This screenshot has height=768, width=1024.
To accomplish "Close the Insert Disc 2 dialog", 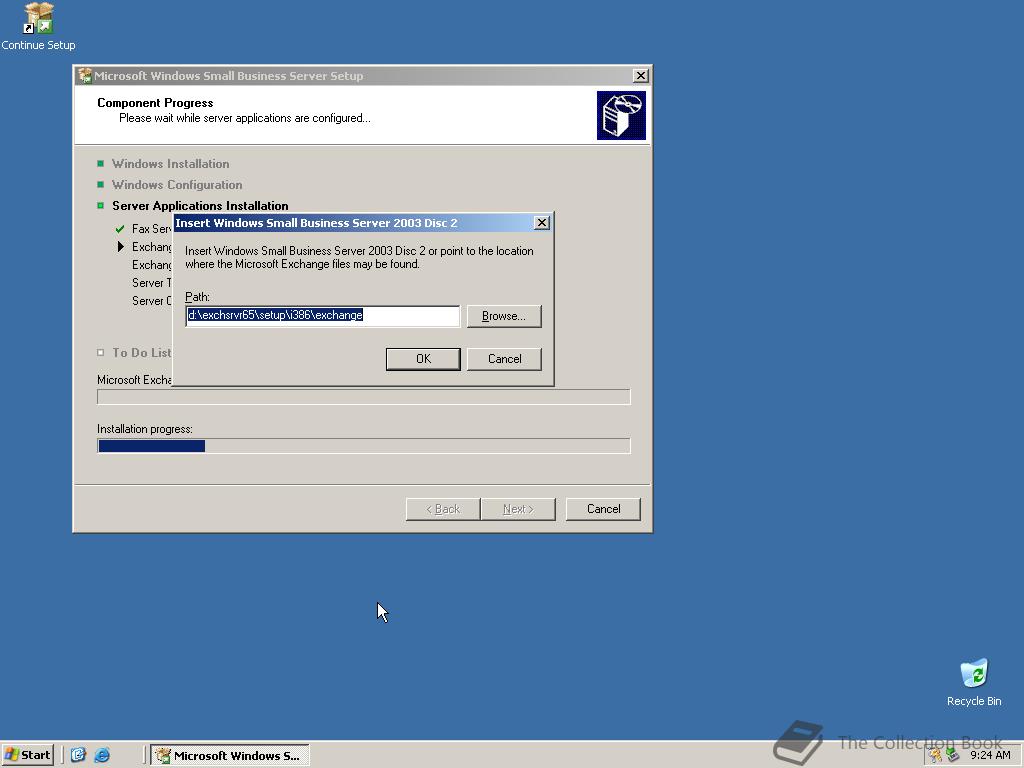I will [x=541, y=223].
